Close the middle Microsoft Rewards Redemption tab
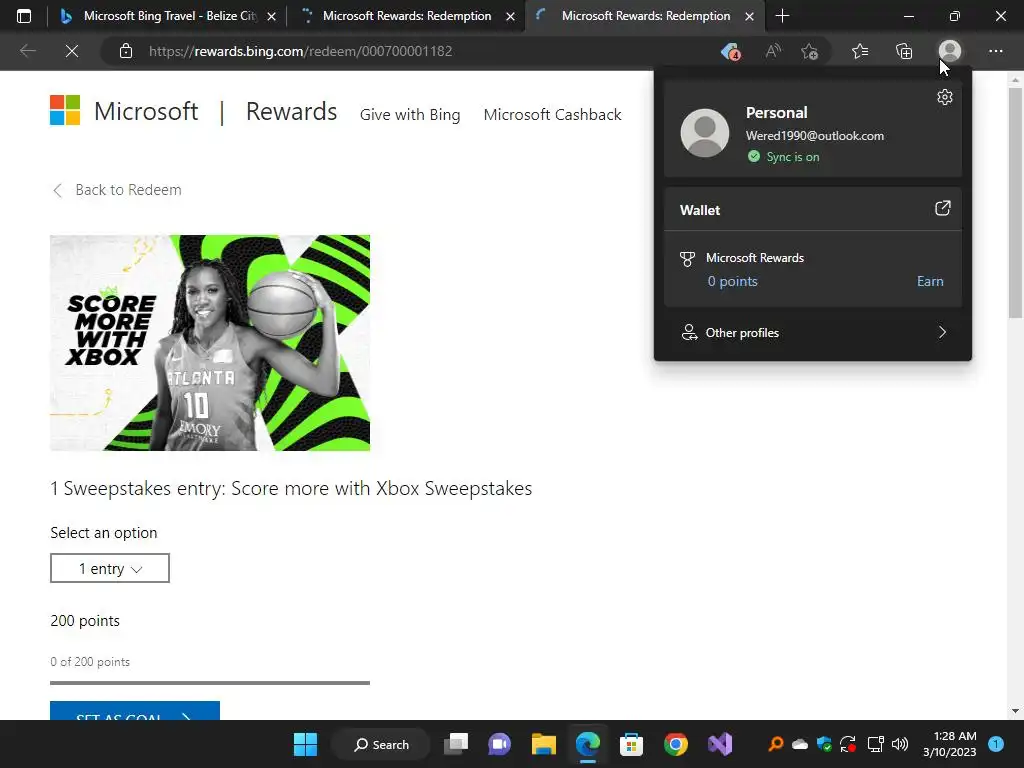This screenshot has height=768, width=1024. pyautogui.click(x=511, y=16)
